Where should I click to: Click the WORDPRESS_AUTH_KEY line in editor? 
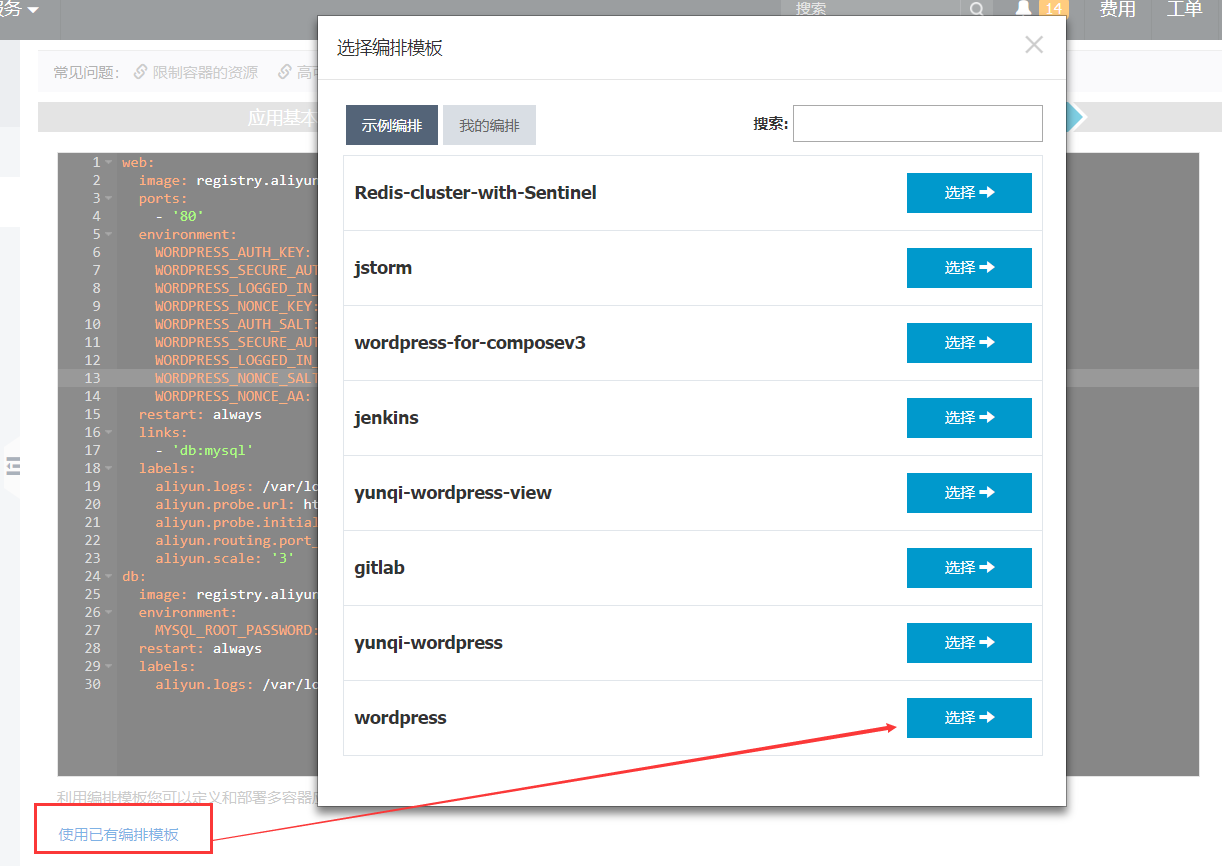pyautogui.click(x=233, y=252)
